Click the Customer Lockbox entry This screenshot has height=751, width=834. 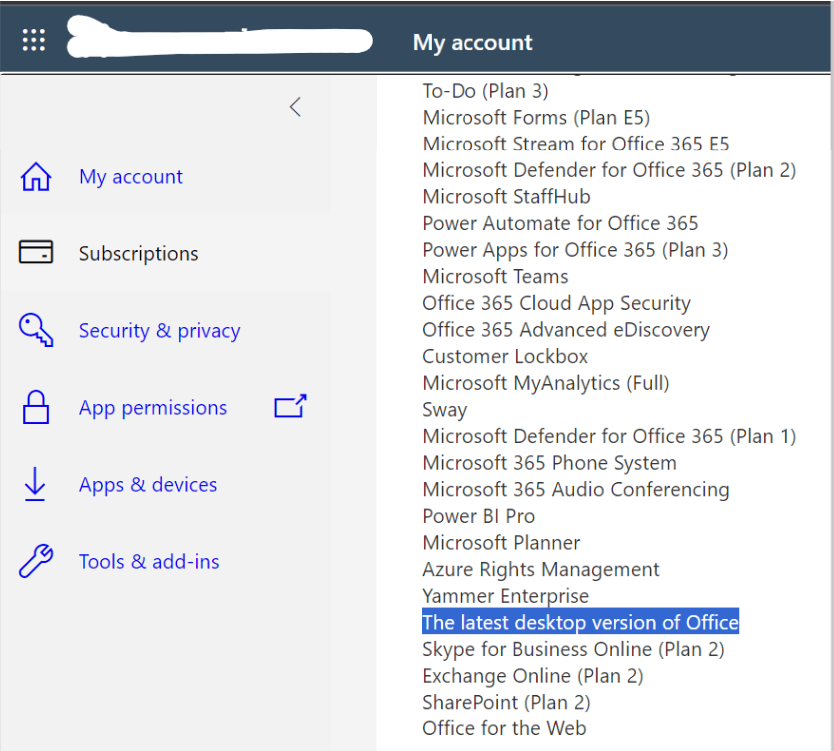click(505, 356)
